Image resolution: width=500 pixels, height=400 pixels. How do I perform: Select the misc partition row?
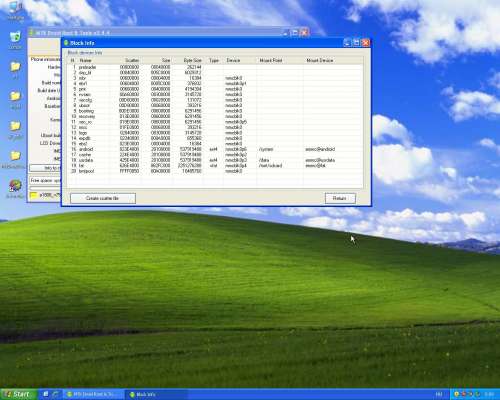click(215, 127)
